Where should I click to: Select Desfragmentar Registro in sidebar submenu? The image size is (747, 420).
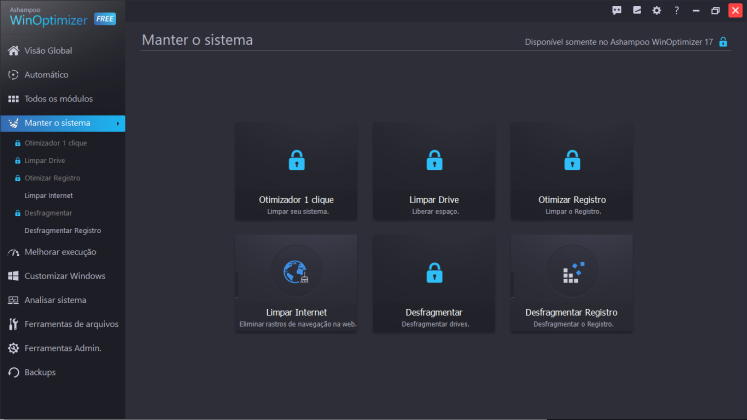(63, 230)
